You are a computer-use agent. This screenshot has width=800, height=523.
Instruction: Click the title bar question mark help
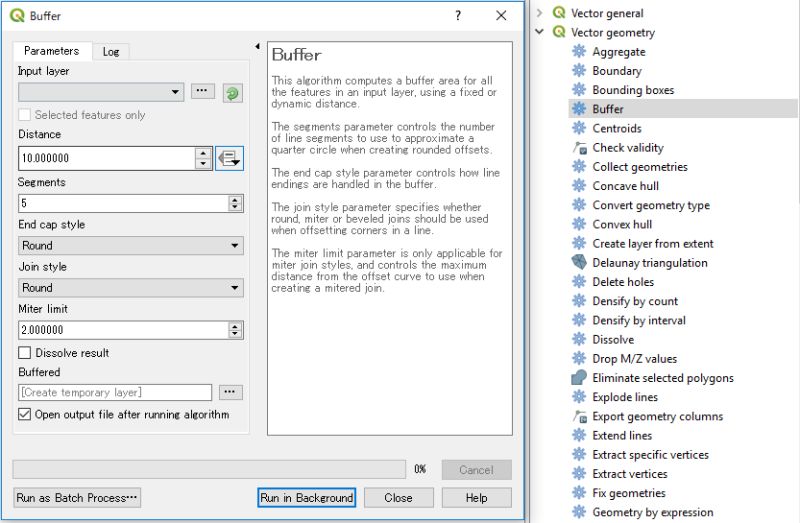pyautogui.click(x=458, y=16)
